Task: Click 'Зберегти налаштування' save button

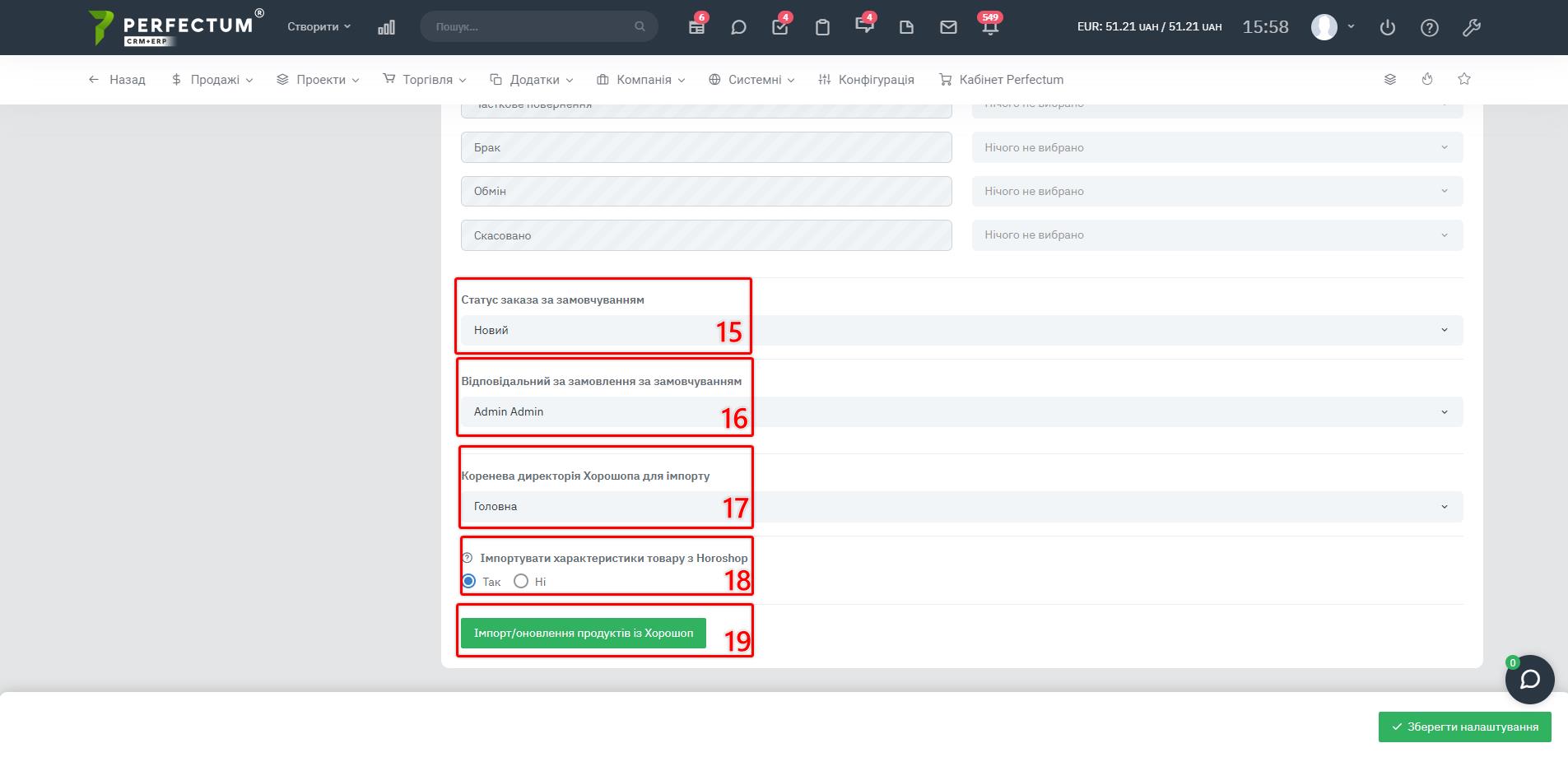Action: coord(1464,727)
